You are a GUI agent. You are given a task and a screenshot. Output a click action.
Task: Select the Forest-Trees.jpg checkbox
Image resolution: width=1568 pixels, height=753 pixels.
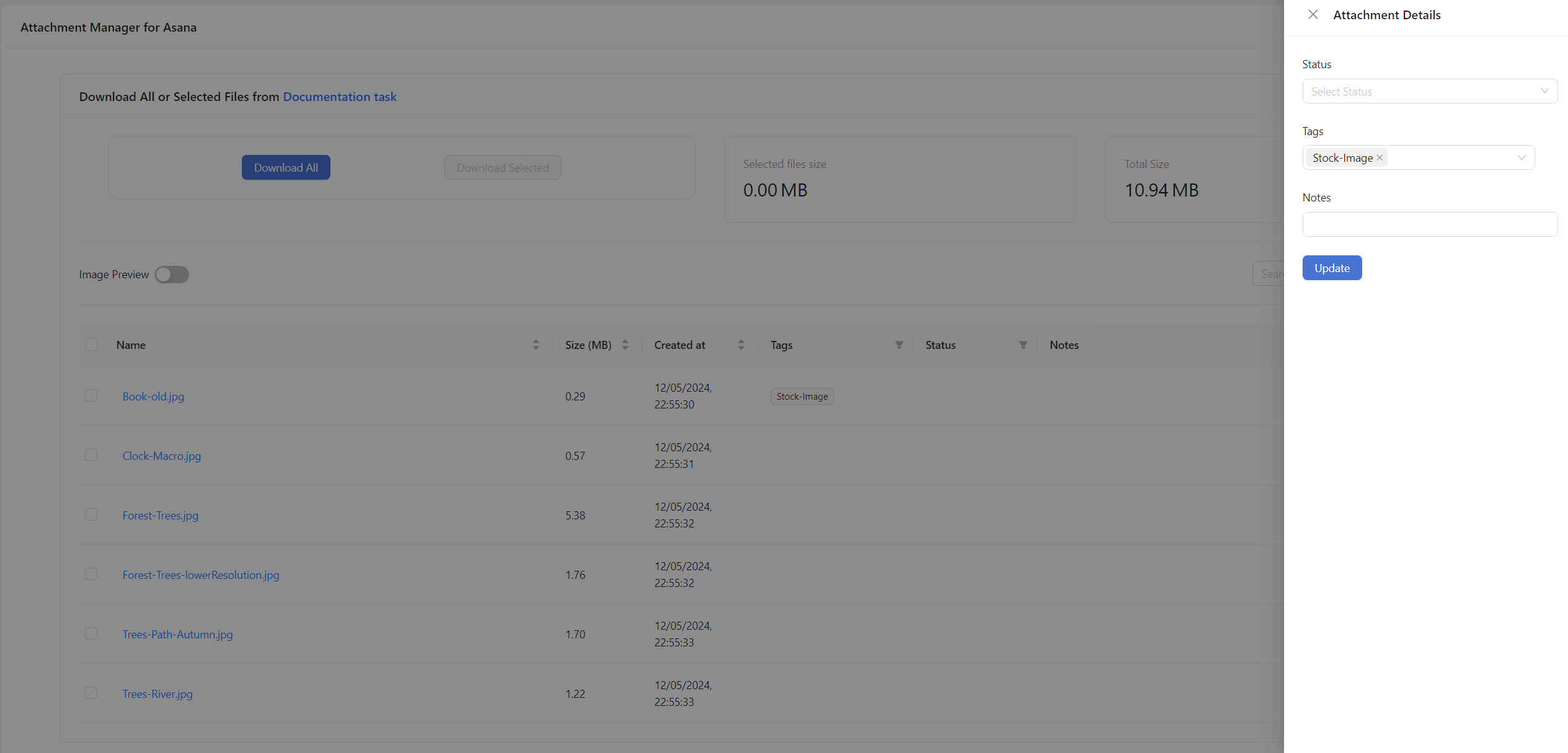point(91,514)
